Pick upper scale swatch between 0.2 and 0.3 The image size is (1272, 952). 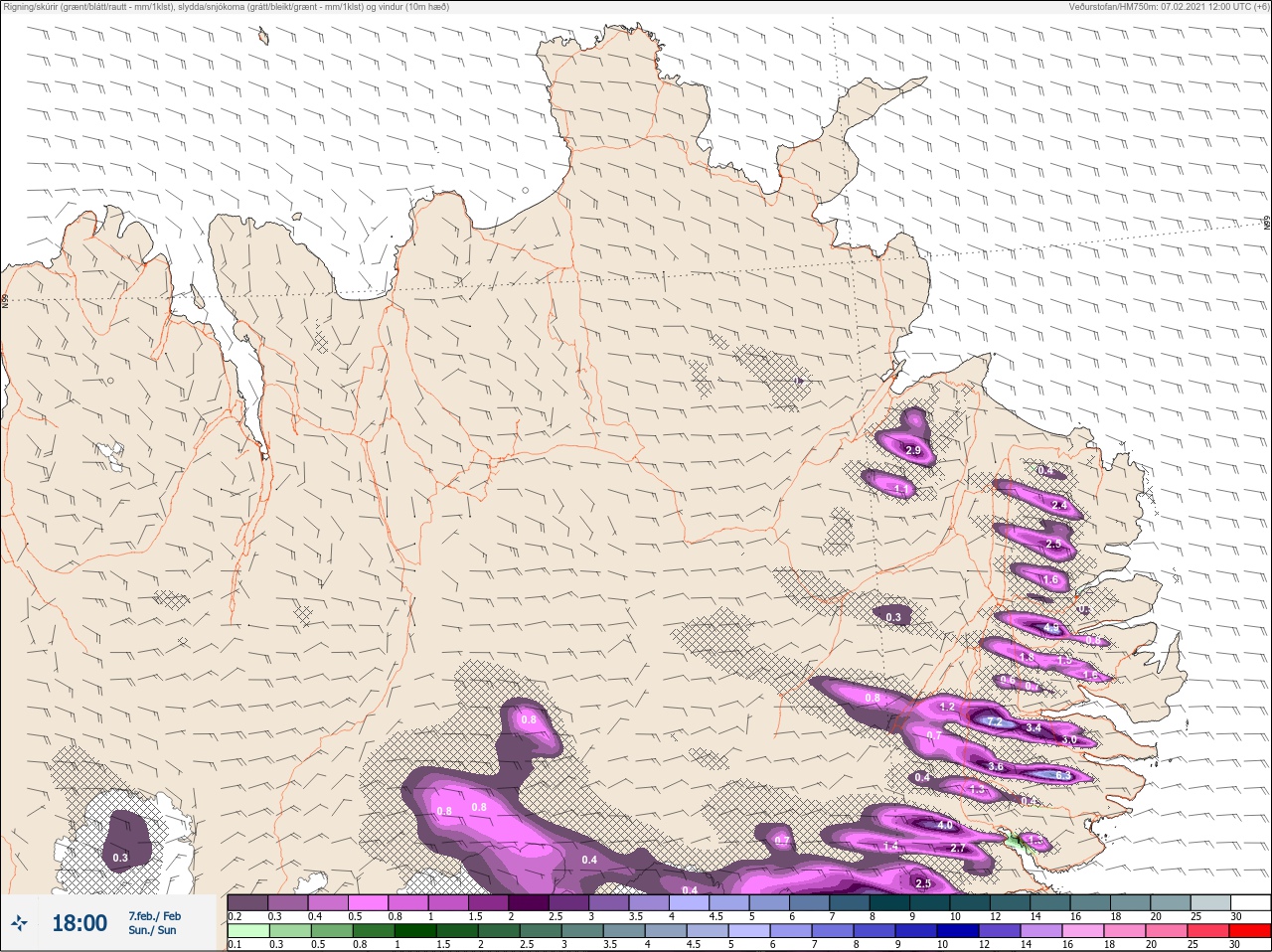247,902
